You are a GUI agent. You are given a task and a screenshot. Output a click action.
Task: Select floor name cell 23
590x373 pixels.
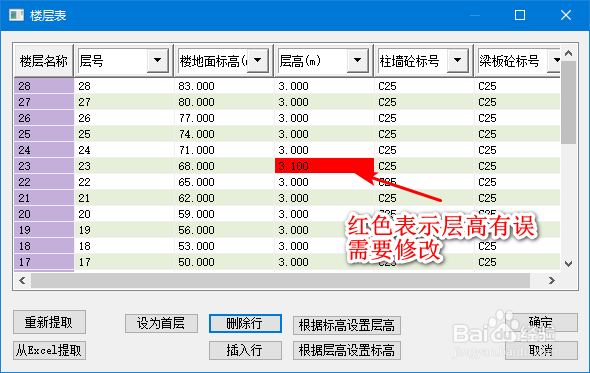pos(44,166)
